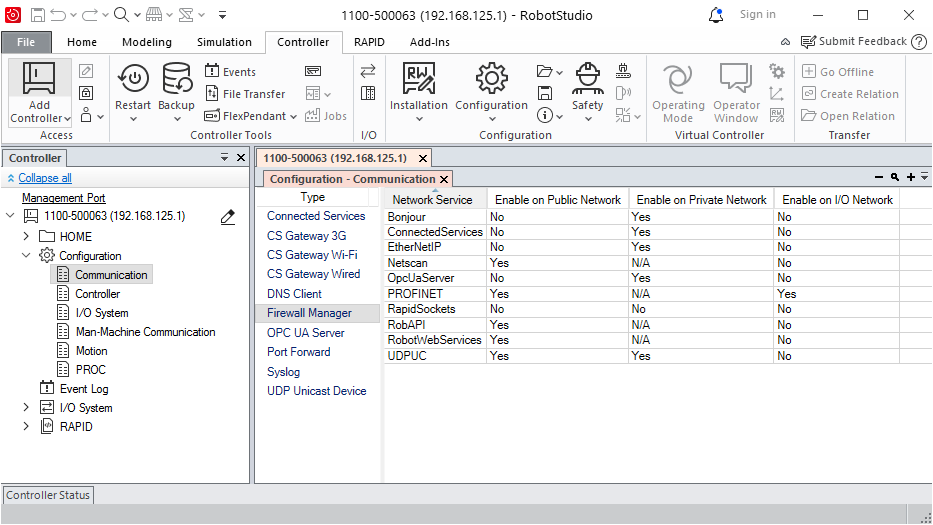Screen dimensions: 933x525
Task: Open the Backup tool
Action: click(177, 79)
